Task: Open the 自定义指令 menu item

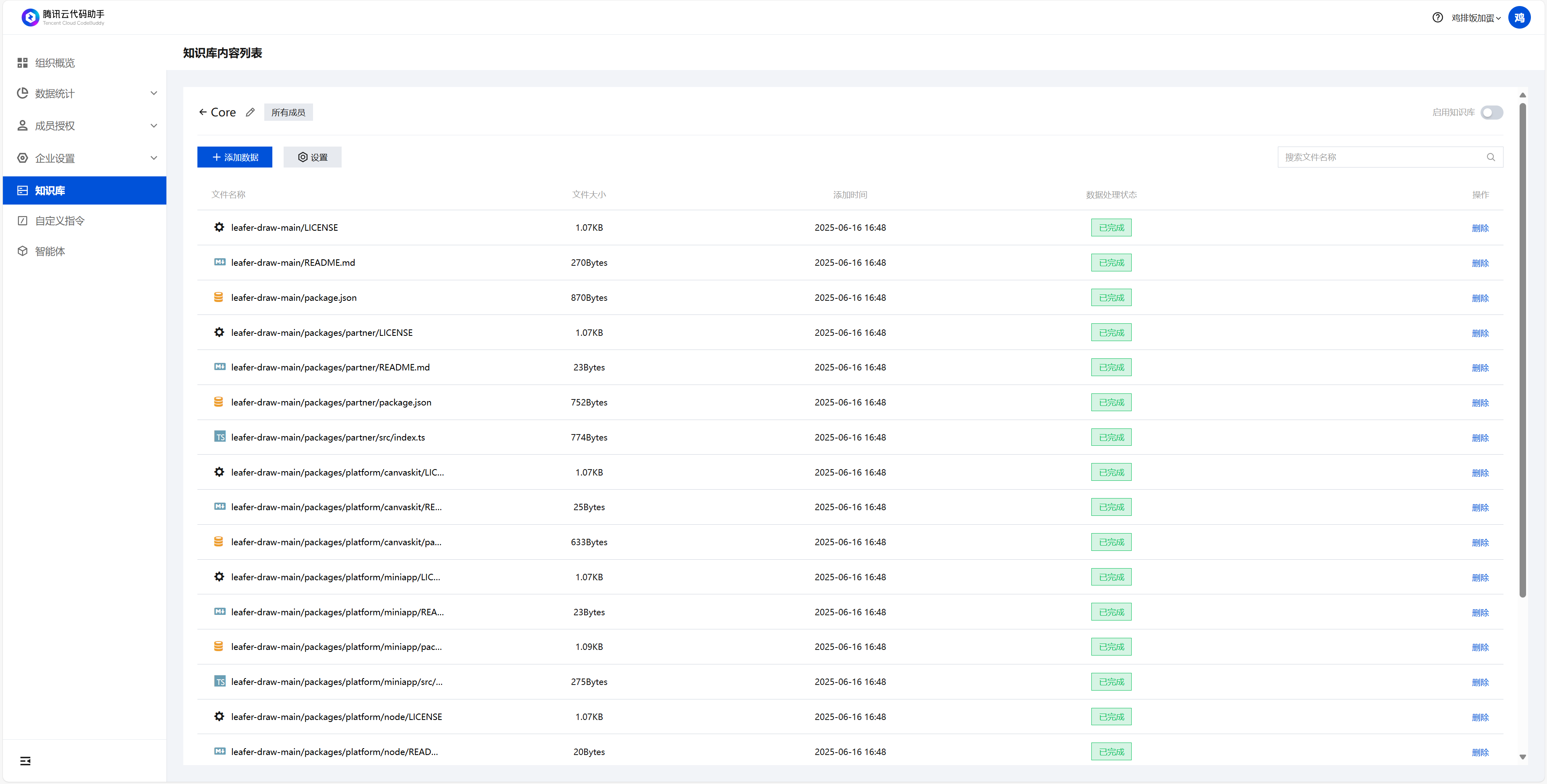Action: (60, 221)
